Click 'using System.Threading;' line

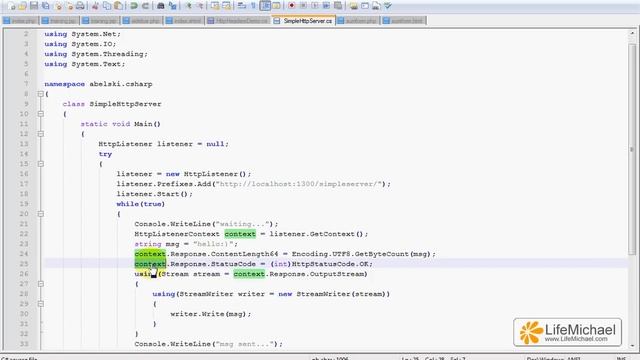(x=96, y=54)
